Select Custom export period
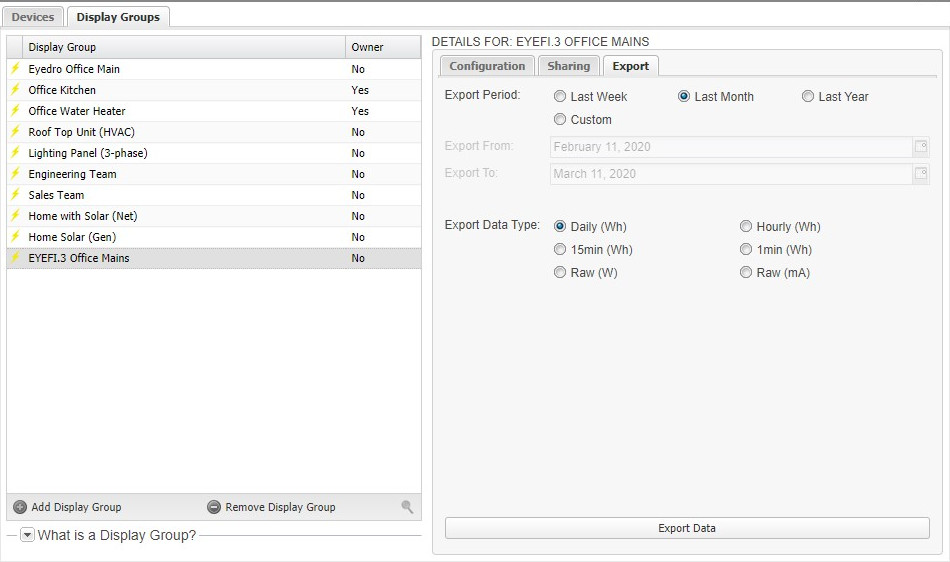Viewport: 950px width, 562px height. click(560, 119)
